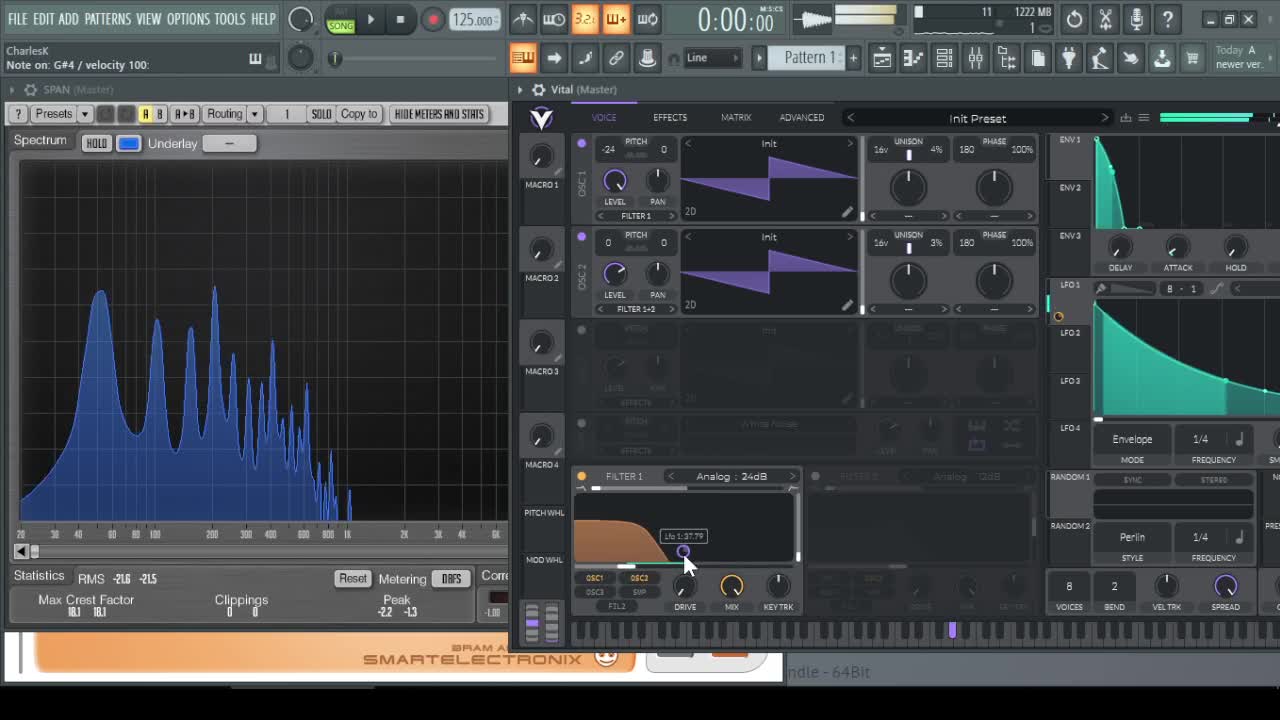Open the Underlay selector
Viewport: 1280px width, 720px height.
[229, 144]
